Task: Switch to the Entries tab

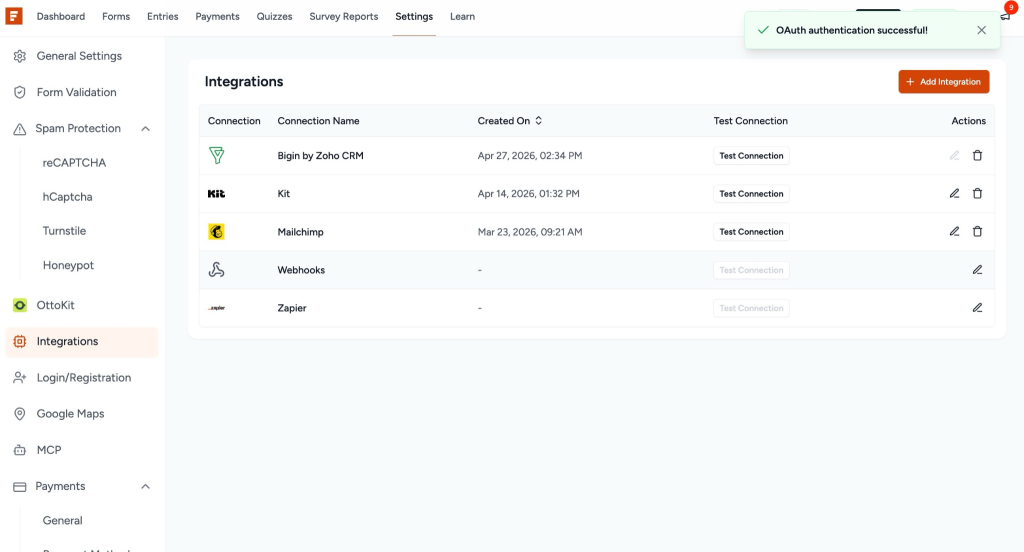Action: point(163,16)
